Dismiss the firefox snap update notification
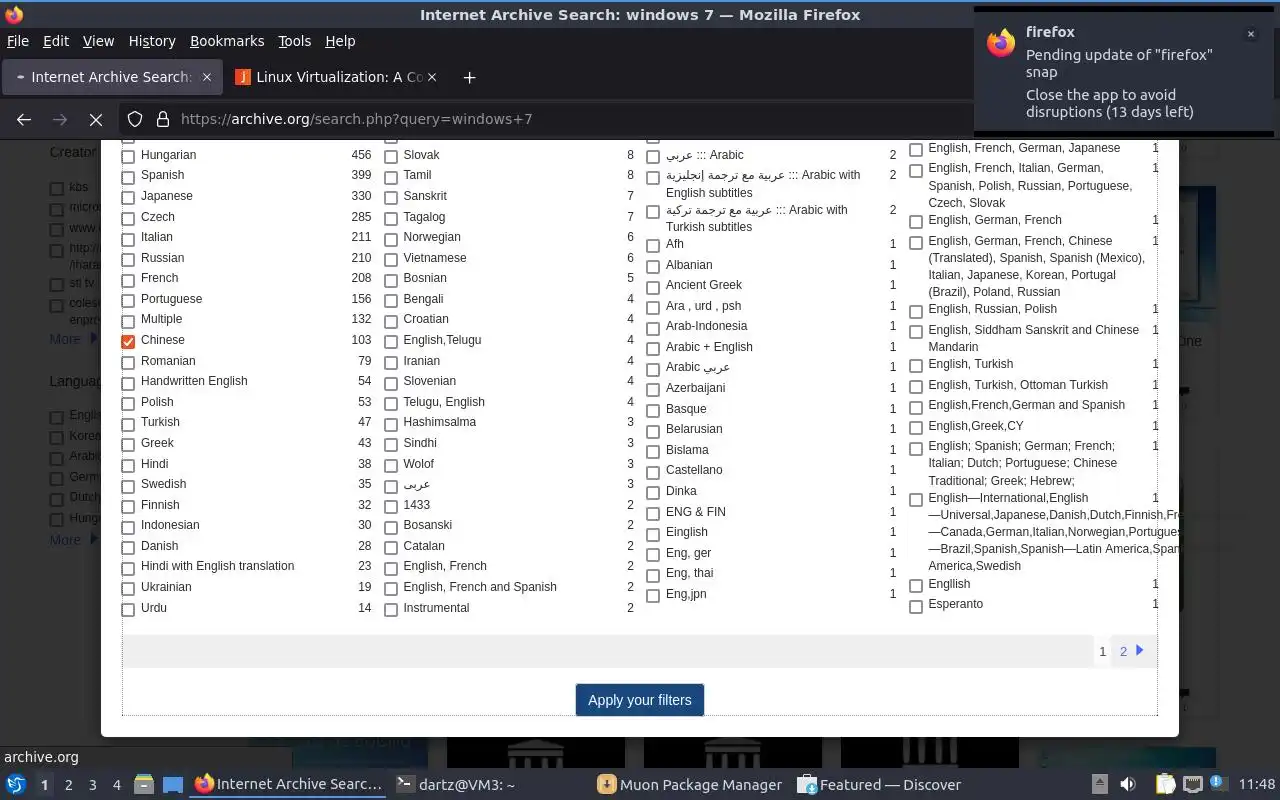This screenshot has width=1280, height=800. pyautogui.click(x=1250, y=34)
